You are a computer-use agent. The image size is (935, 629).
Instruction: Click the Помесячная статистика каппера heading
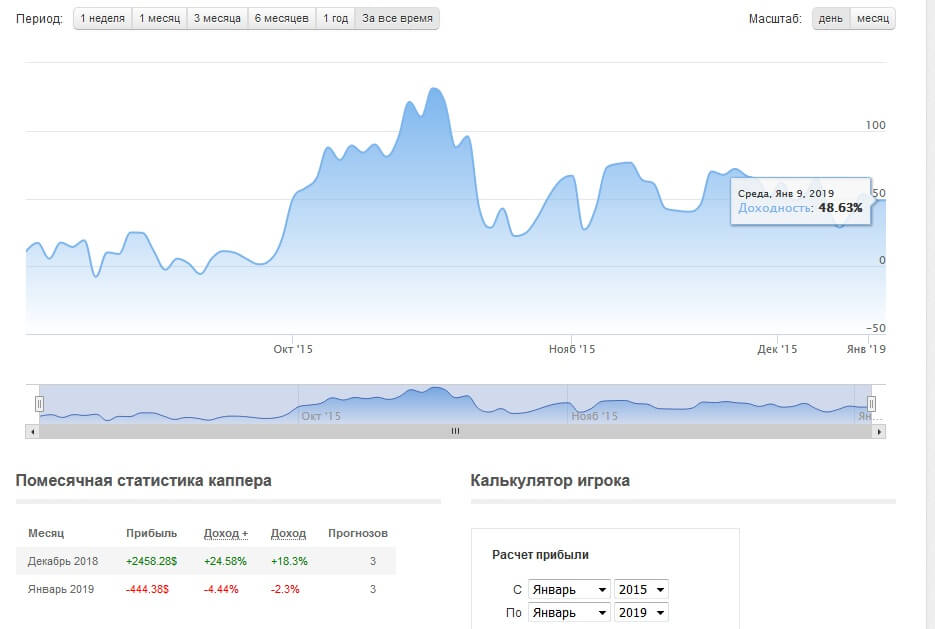[144, 481]
